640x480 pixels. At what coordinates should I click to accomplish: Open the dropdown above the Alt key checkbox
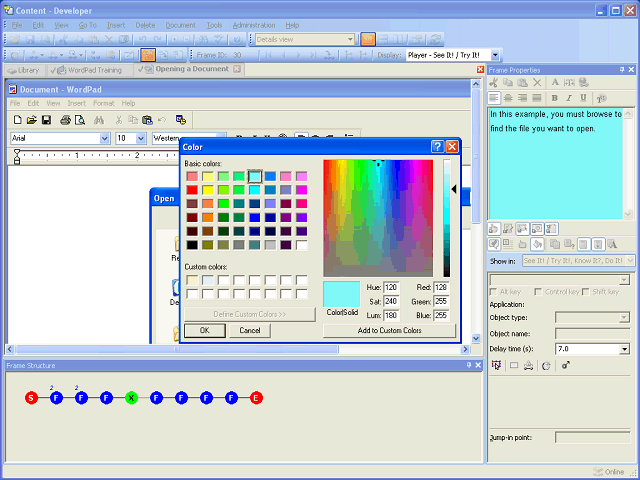[624, 280]
